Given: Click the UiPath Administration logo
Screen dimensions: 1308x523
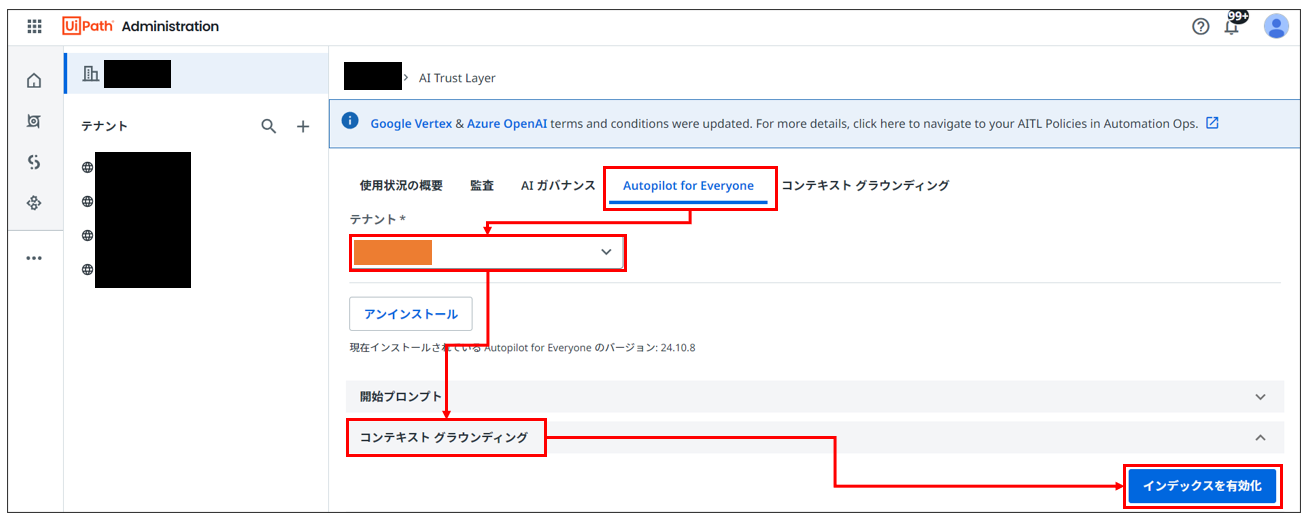Looking at the screenshot, I should click(x=140, y=26).
